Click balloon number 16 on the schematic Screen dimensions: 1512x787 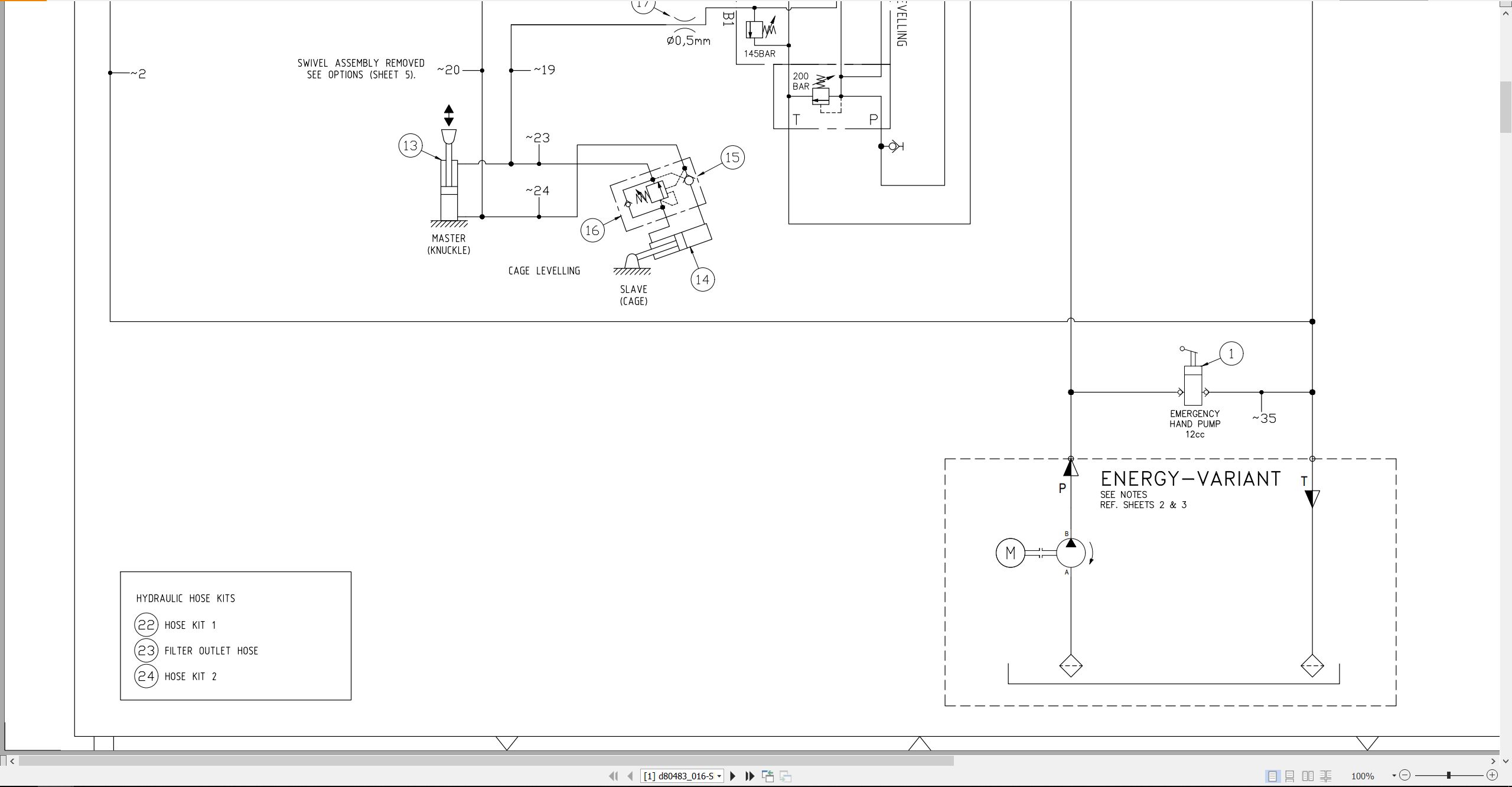[x=592, y=230]
